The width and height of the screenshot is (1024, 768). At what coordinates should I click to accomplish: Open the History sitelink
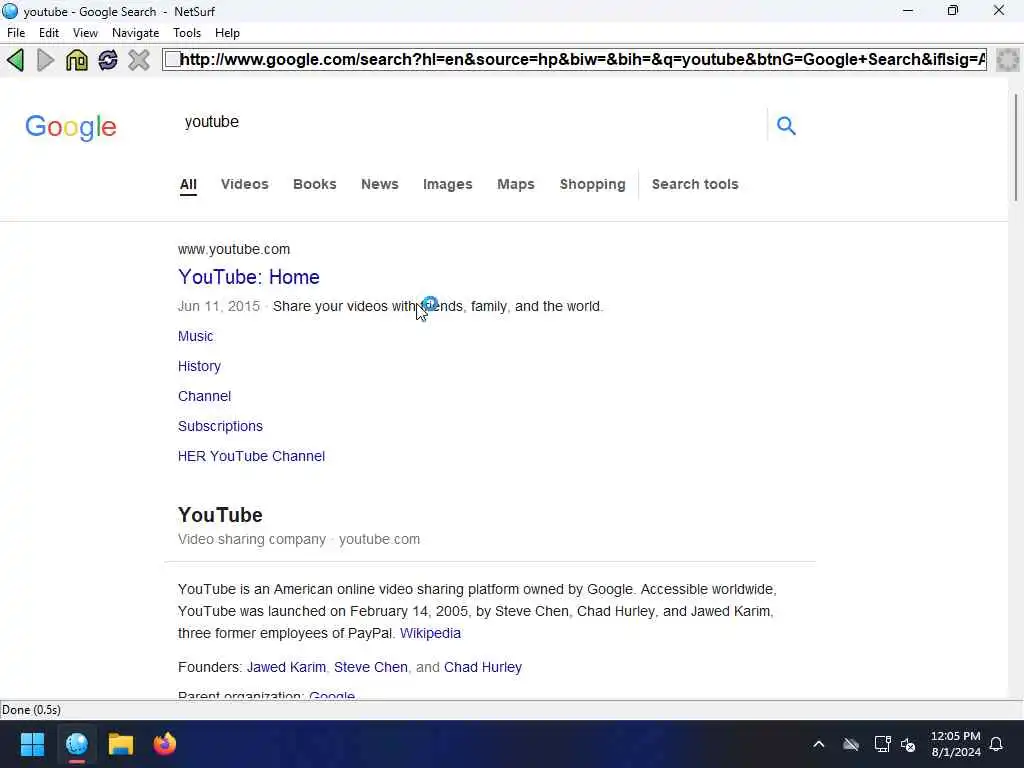[199, 366]
